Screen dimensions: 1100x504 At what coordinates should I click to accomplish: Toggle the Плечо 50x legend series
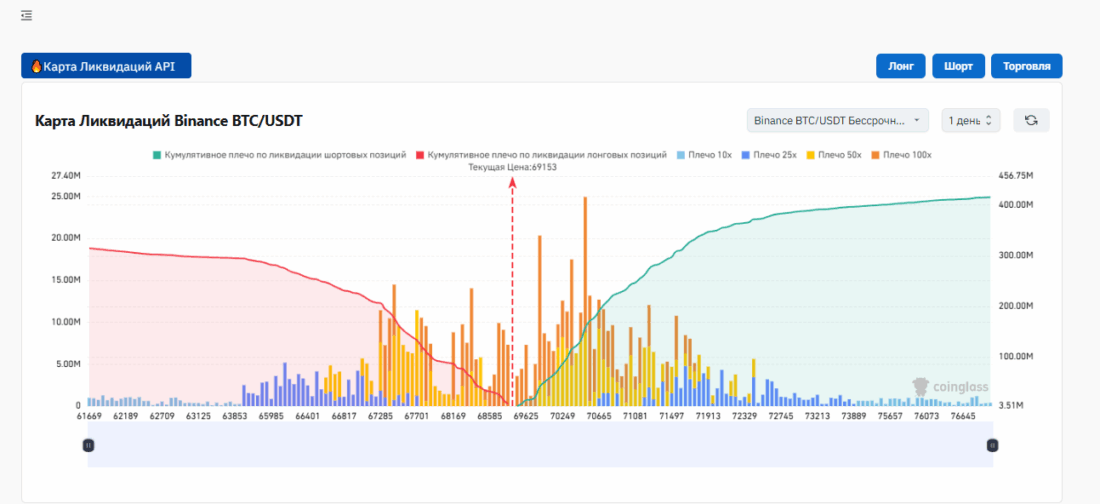[x=833, y=154]
